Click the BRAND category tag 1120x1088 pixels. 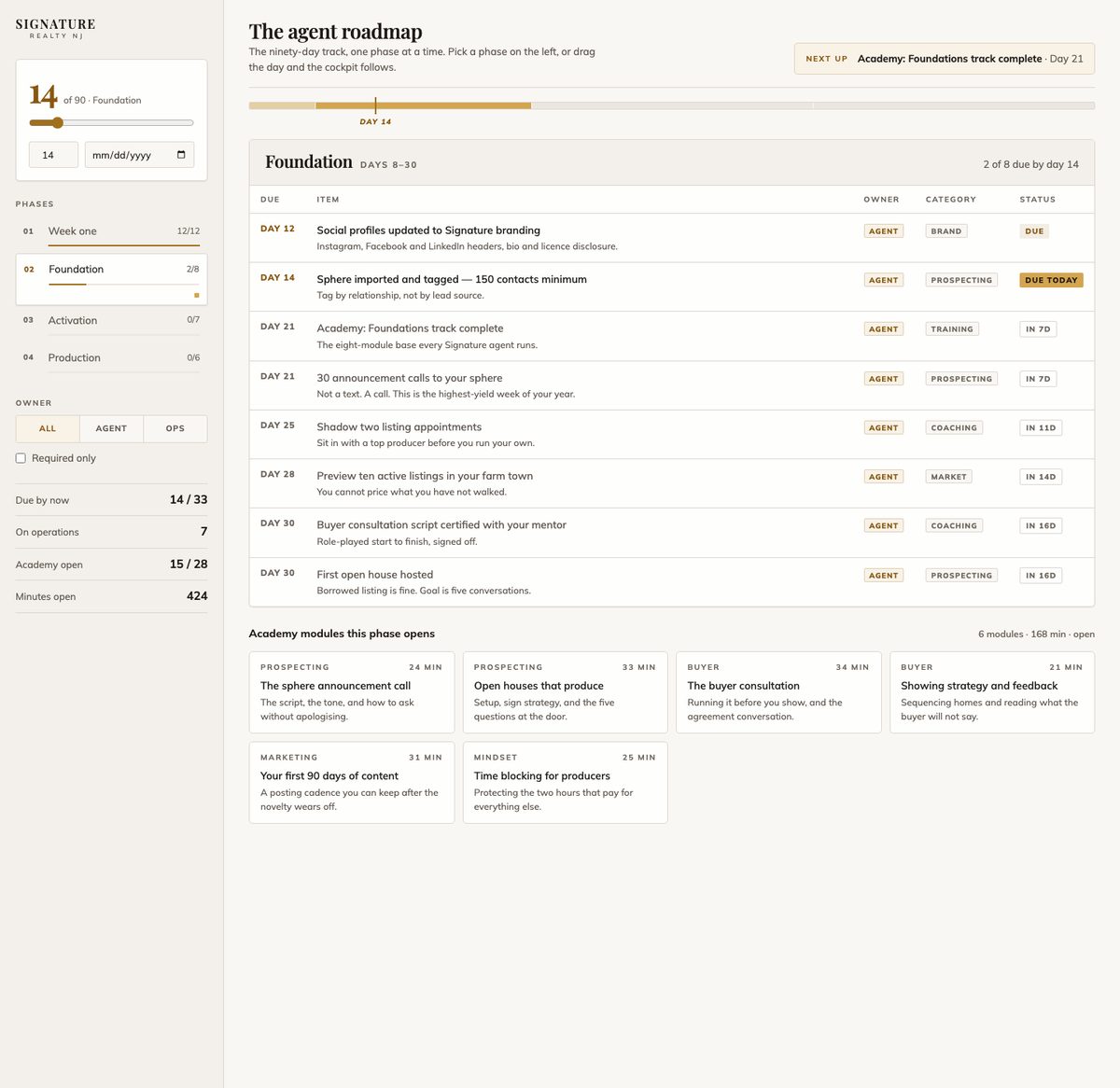(945, 230)
